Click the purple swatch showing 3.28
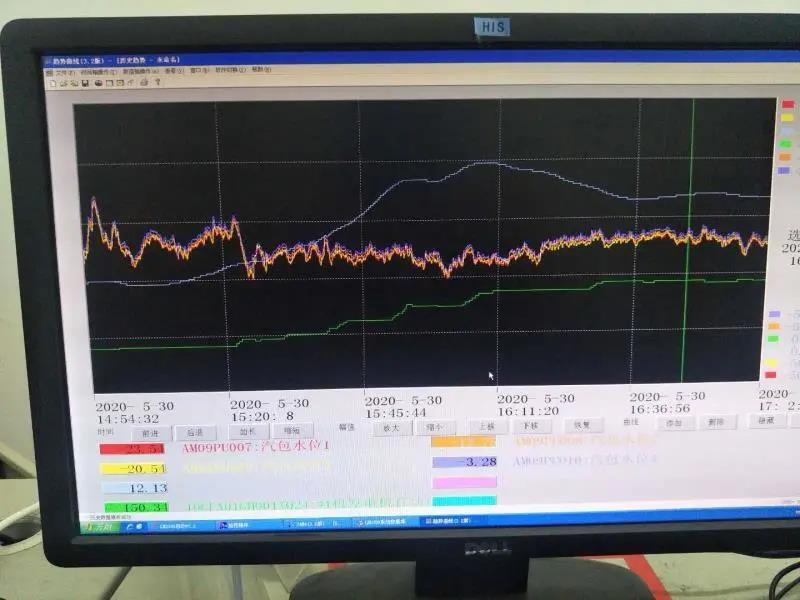Screen dimensions: 800x600 click(x=466, y=462)
